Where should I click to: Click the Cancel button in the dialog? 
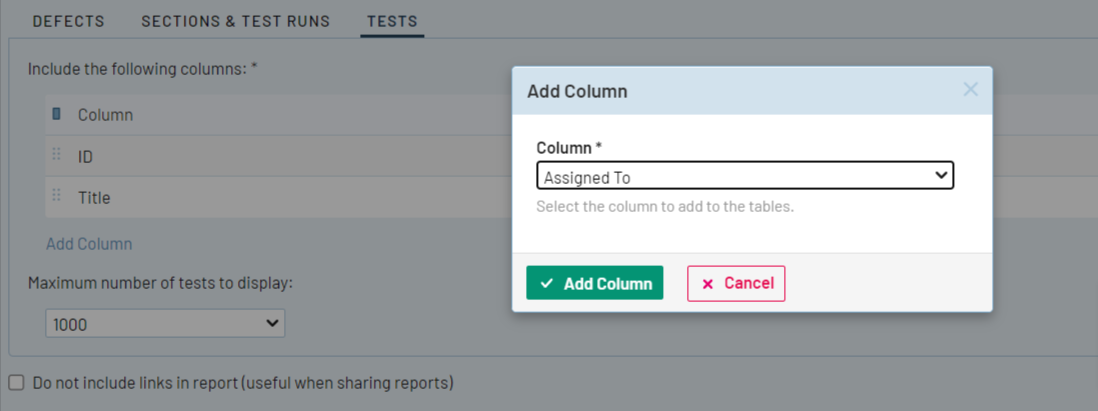pos(736,283)
